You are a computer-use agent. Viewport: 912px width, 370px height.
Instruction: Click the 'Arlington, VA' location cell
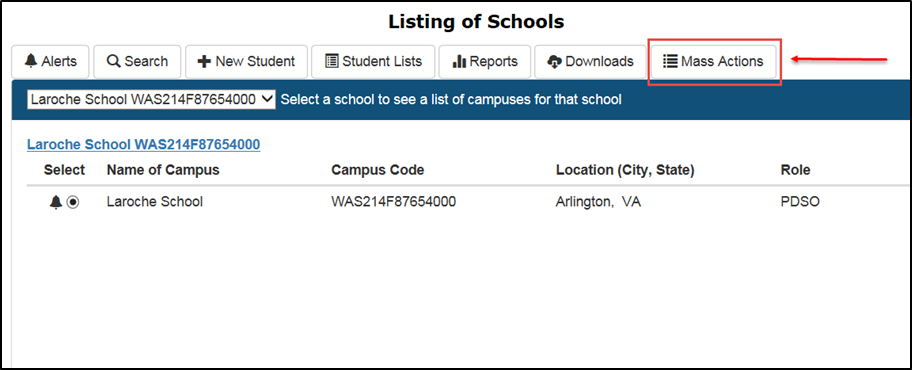(598, 202)
